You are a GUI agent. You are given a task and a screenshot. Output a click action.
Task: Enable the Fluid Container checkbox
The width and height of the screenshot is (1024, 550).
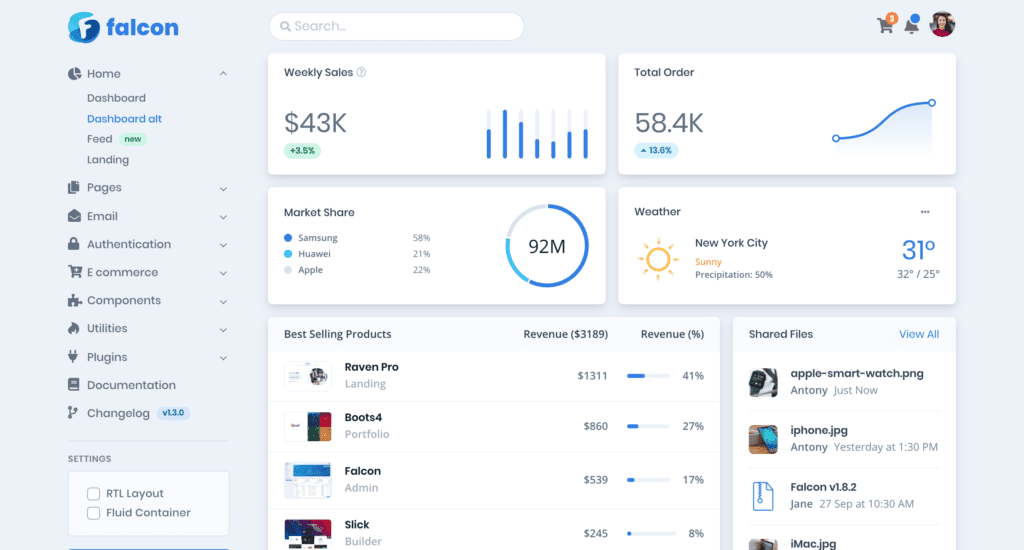[x=93, y=513]
